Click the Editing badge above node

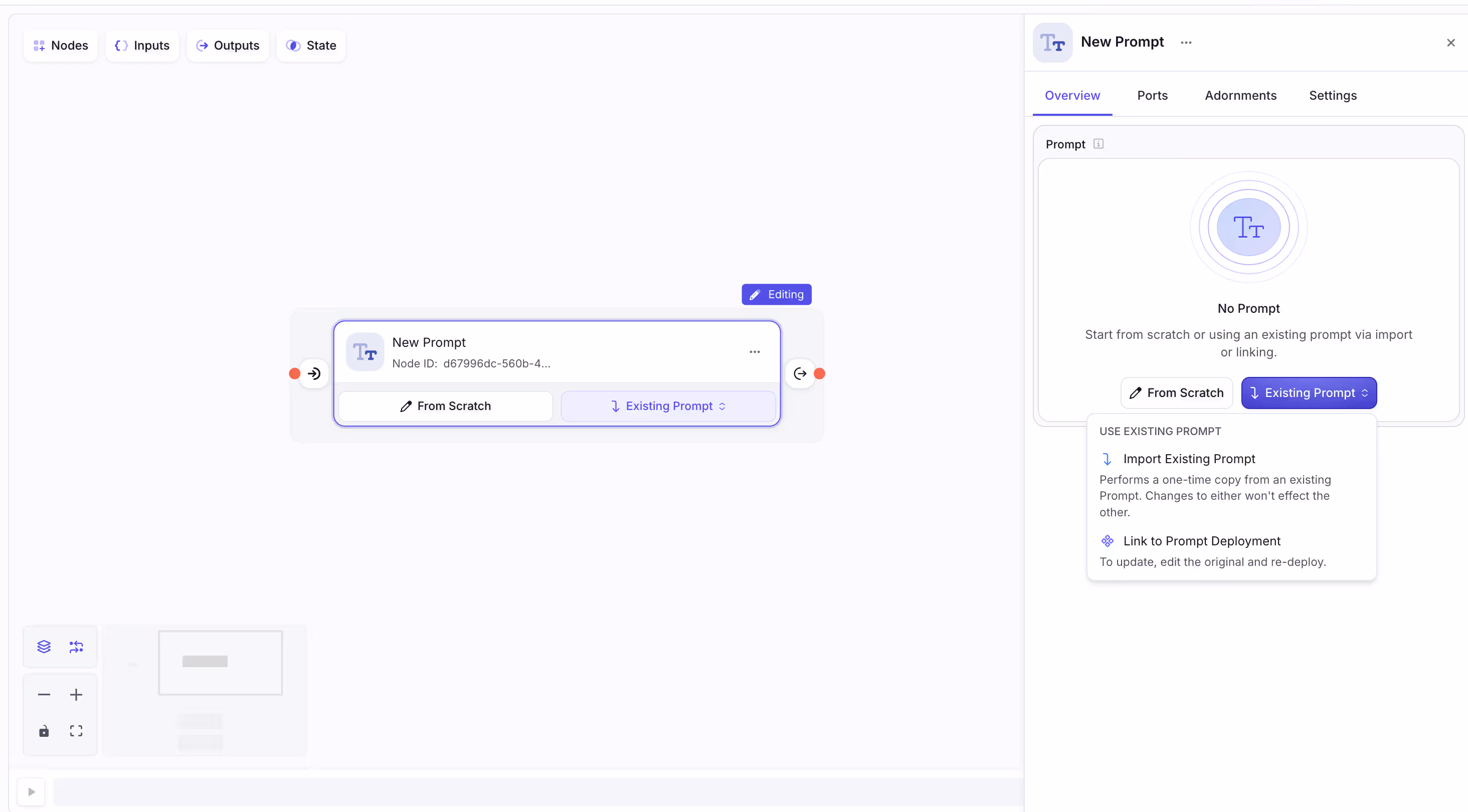tap(776, 295)
